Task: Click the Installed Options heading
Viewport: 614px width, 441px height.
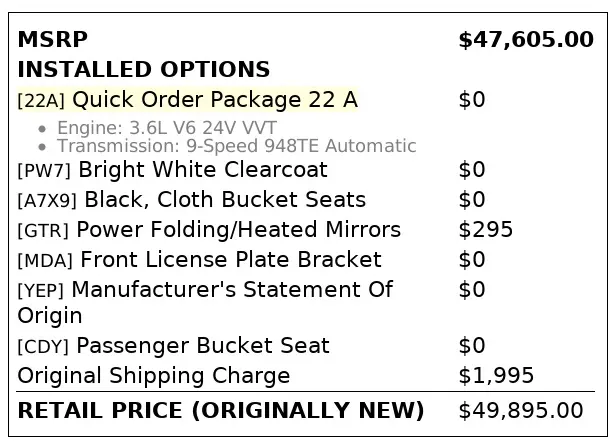Action: [x=144, y=70]
